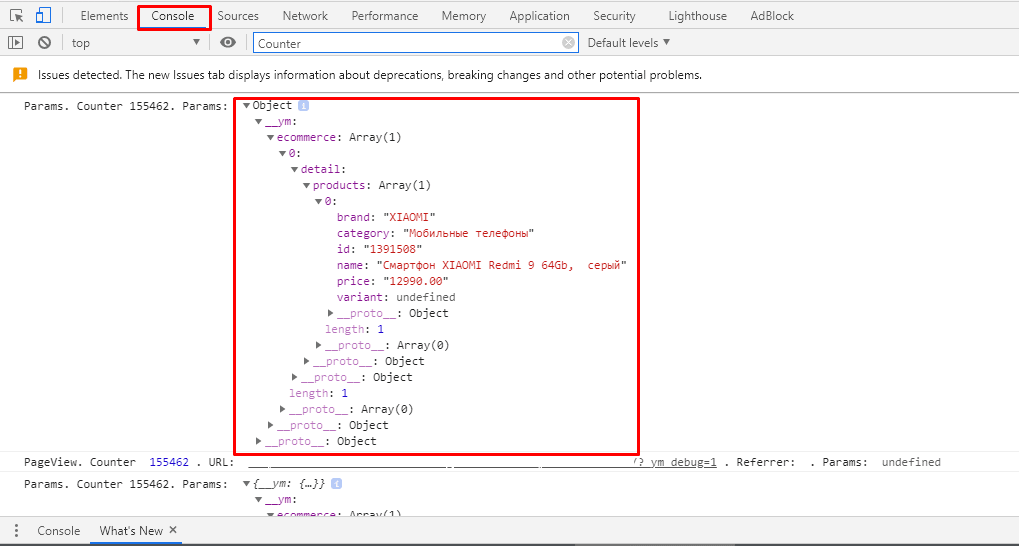This screenshot has width=1019, height=546.
Task: Click the PageView counter number 155462
Action: click(x=169, y=462)
